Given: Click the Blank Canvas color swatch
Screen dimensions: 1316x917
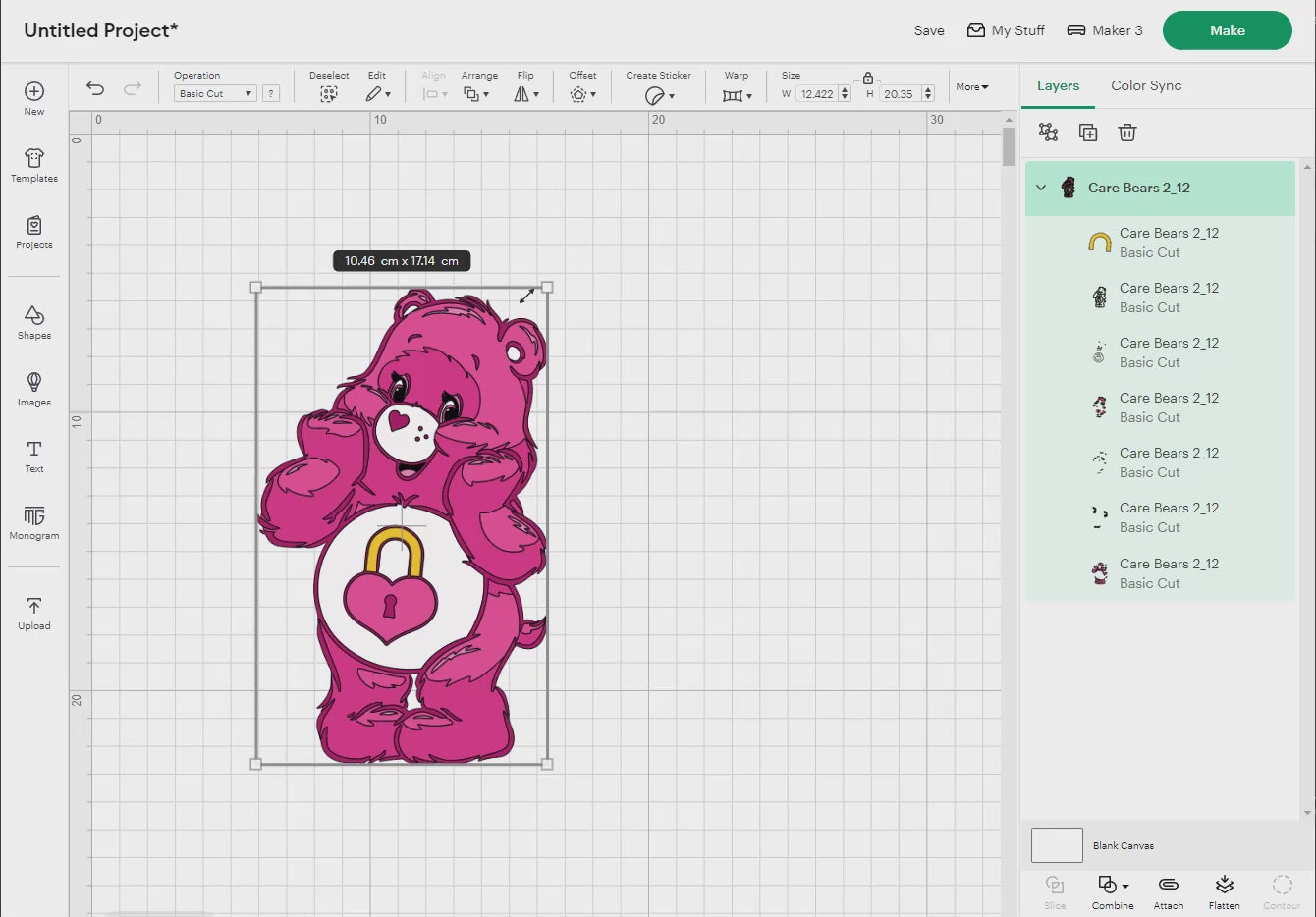Looking at the screenshot, I should [x=1057, y=845].
